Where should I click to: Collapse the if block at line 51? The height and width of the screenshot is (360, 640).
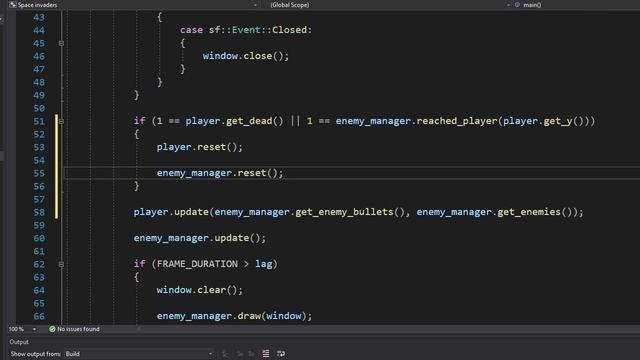[61, 121]
